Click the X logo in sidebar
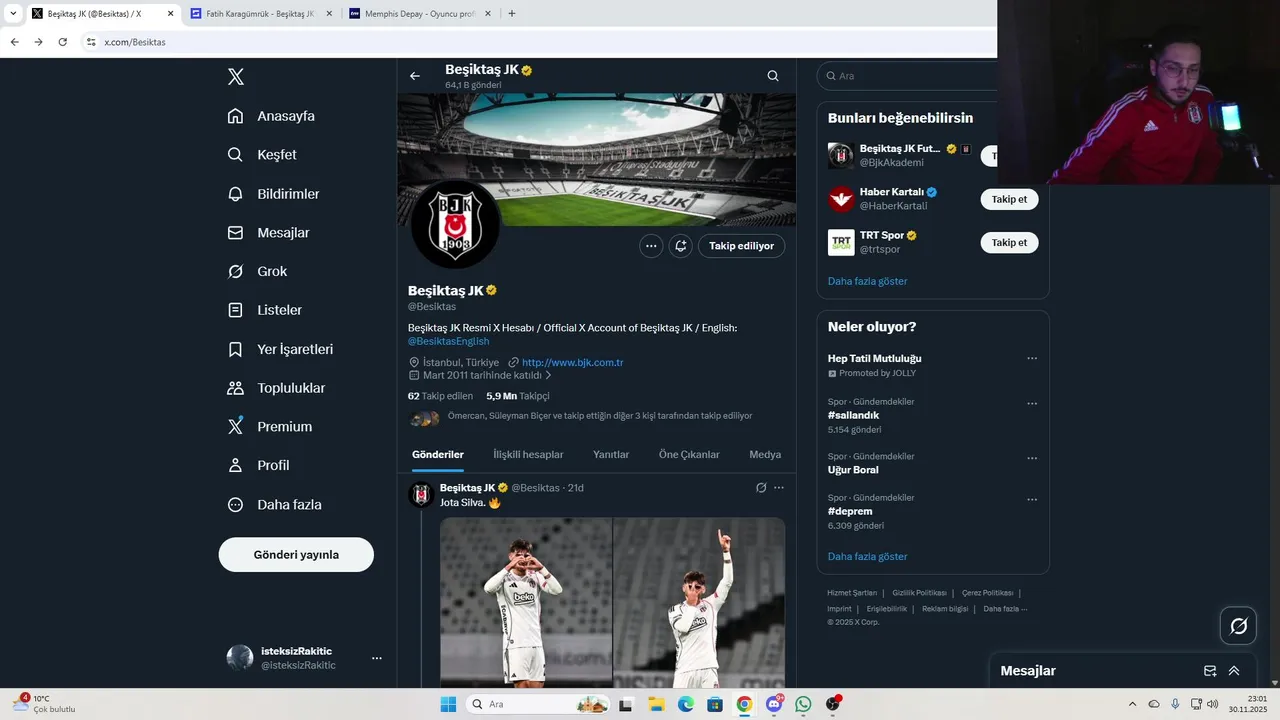The width and height of the screenshot is (1280, 720). pos(236,77)
